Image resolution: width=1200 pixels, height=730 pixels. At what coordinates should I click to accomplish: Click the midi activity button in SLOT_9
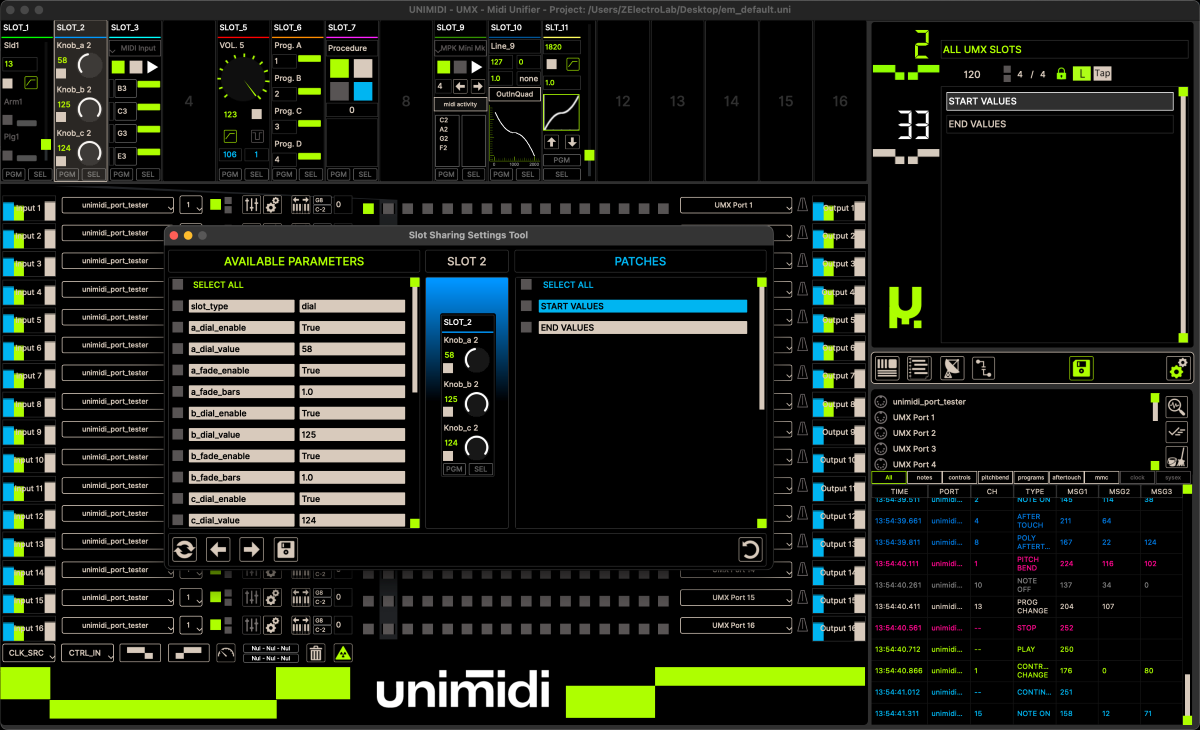click(x=459, y=104)
